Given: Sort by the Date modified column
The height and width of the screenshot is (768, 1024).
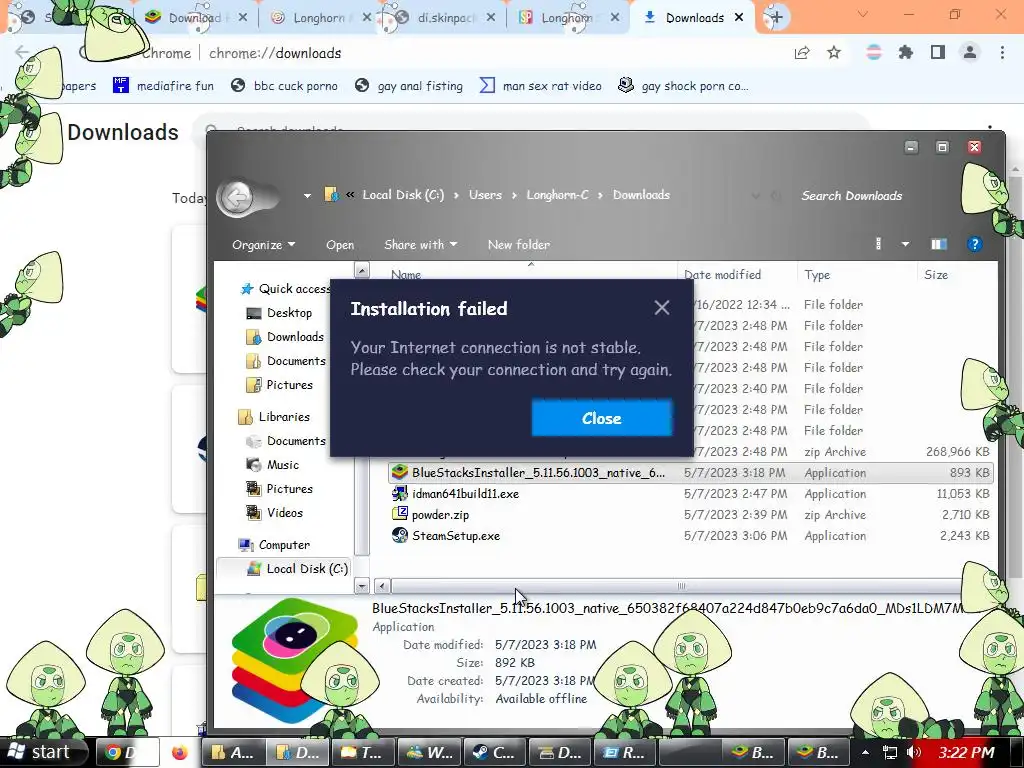Looking at the screenshot, I should pyautogui.click(x=722, y=274).
